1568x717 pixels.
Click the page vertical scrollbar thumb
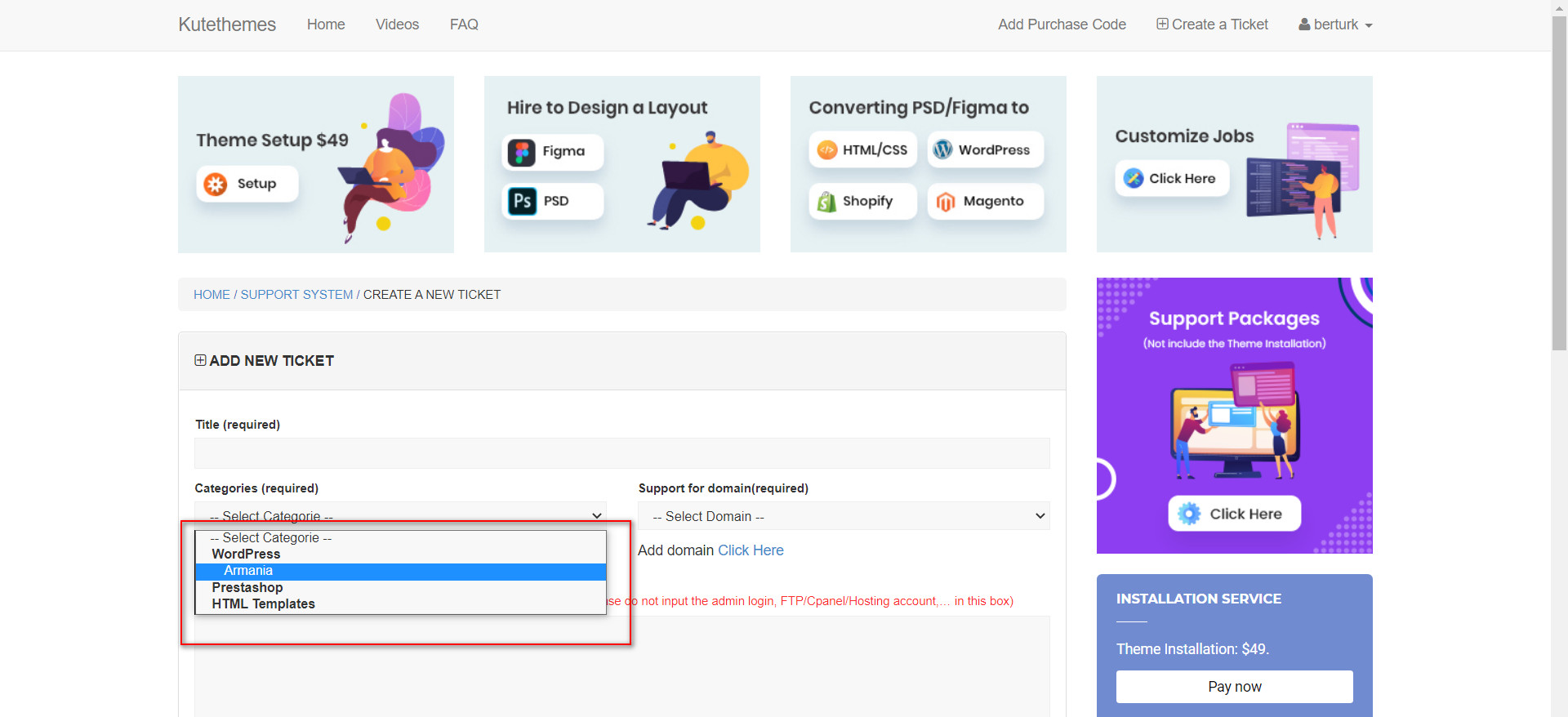click(1559, 184)
